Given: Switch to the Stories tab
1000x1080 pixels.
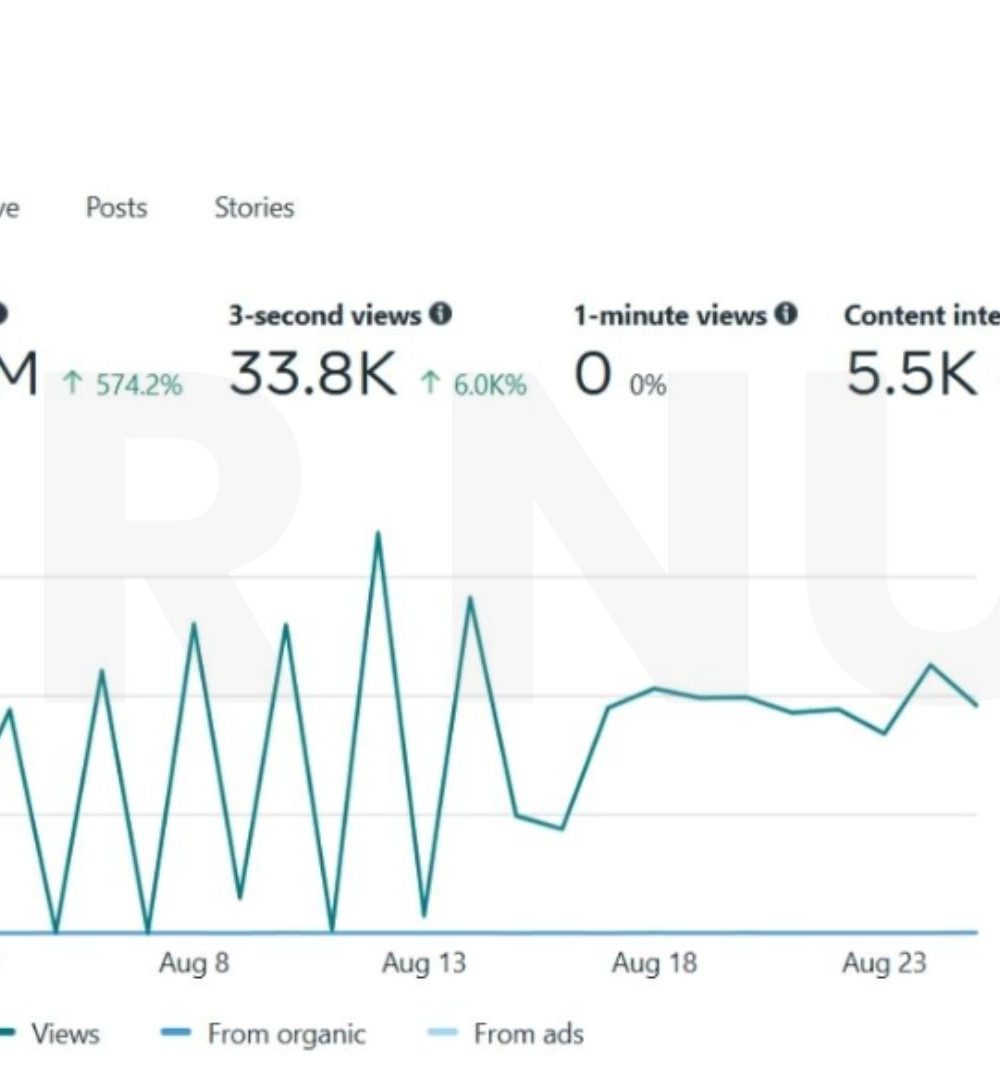Looking at the screenshot, I should pyautogui.click(x=254, y=207).
